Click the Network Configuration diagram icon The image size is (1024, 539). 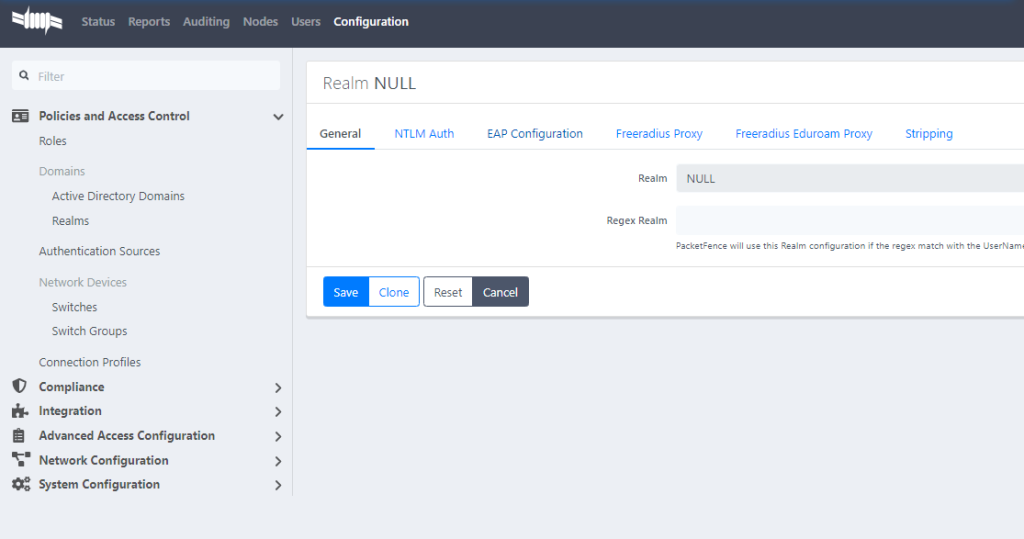20,460
